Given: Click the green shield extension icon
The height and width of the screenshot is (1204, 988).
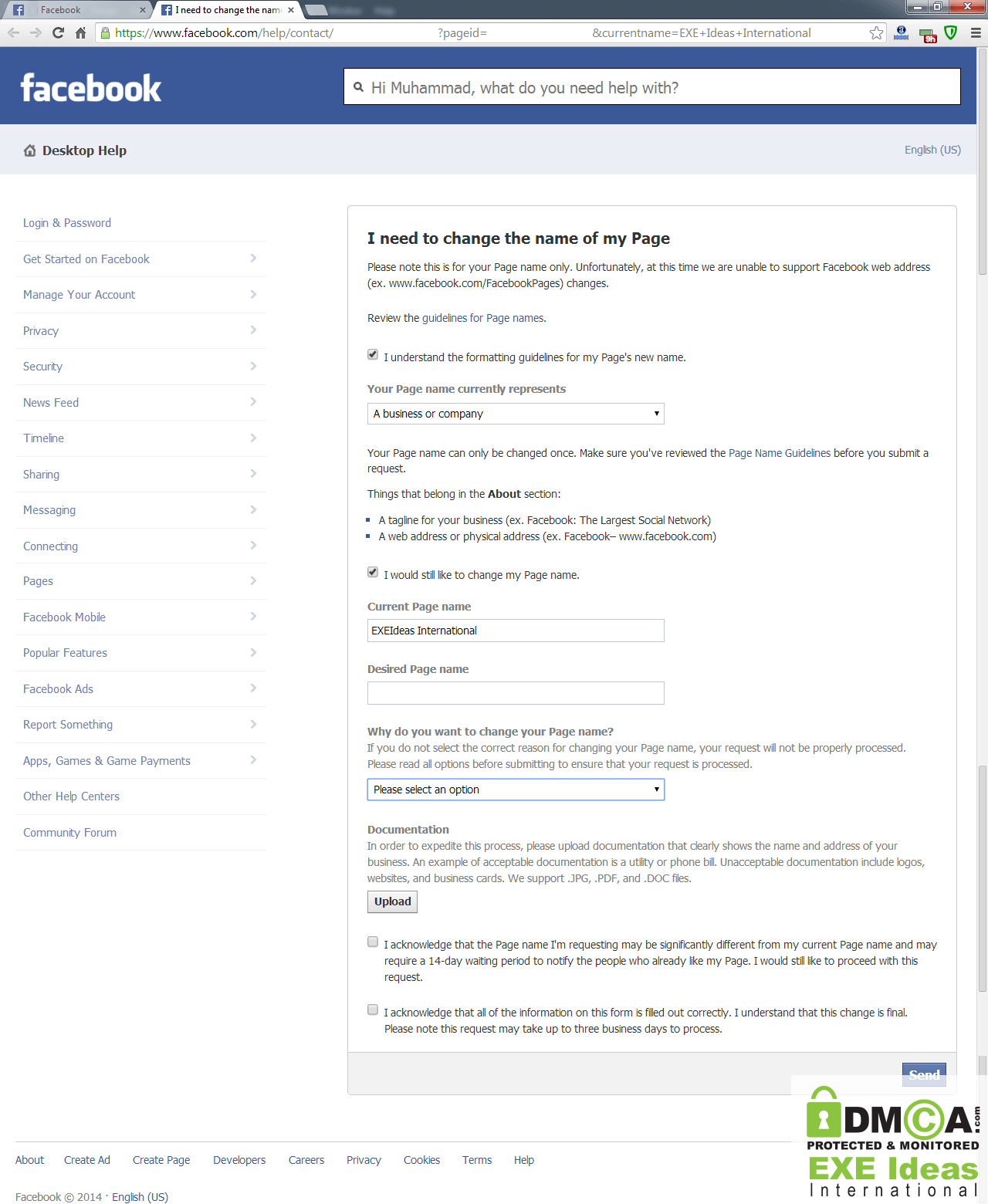Looking at the screenshot, I should coord(951,32).
